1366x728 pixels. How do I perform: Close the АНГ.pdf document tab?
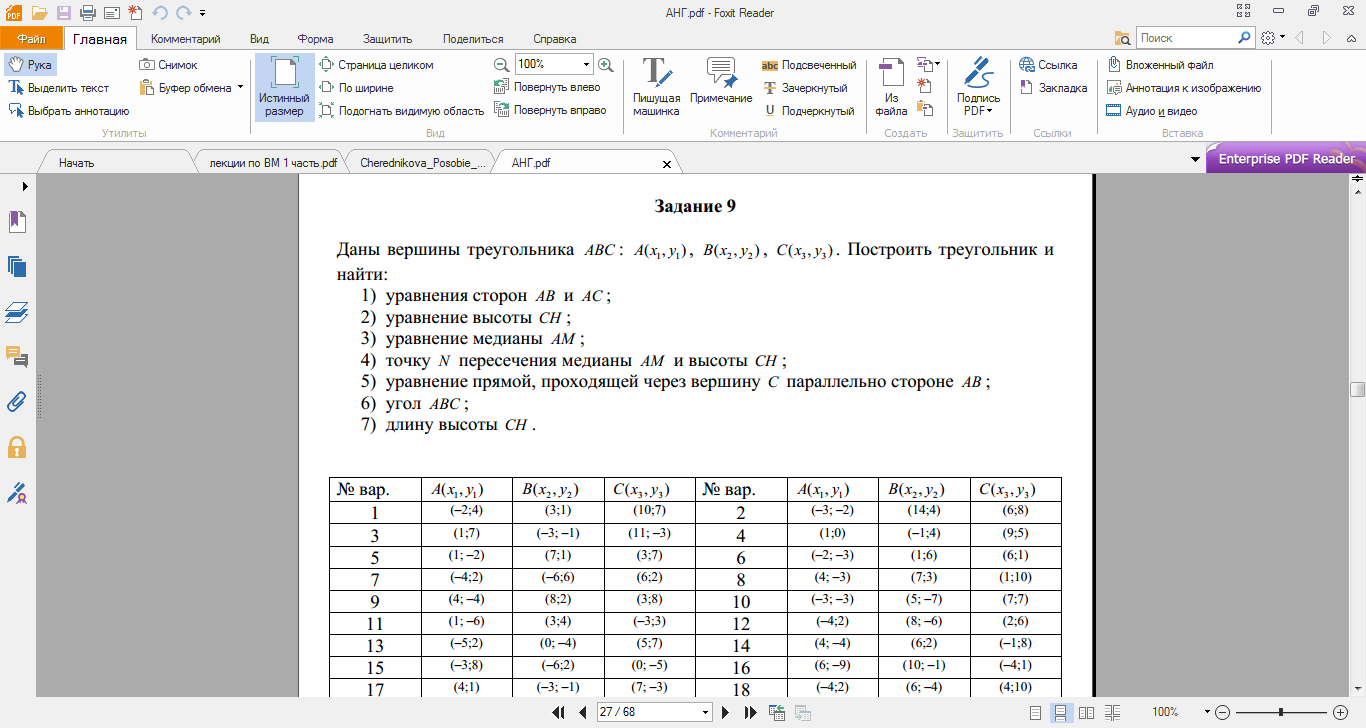pos(667,163)
